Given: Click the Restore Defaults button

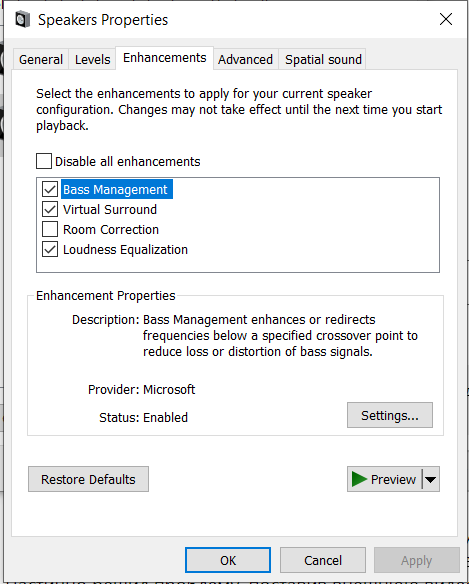Looking at the screenshot, I should click(x=88, y=479).
